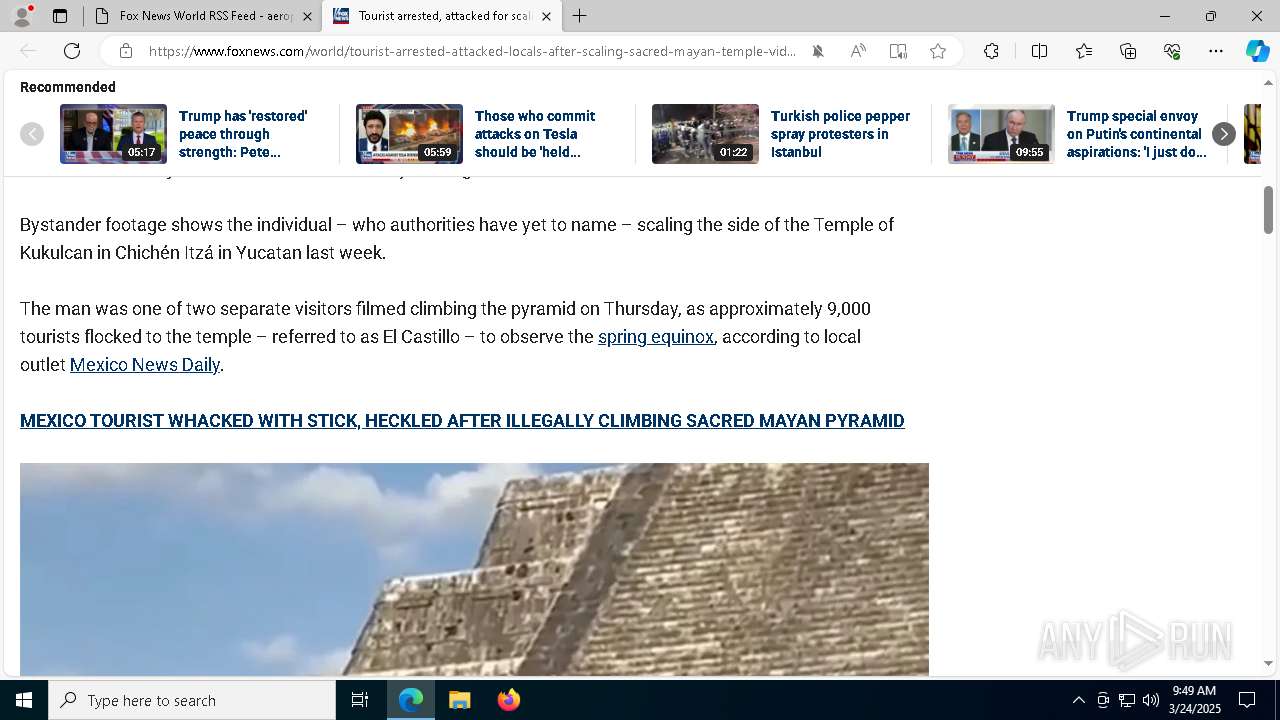Select the Tourist arrested article tab
1280x720 pixels.
(441, 16)
